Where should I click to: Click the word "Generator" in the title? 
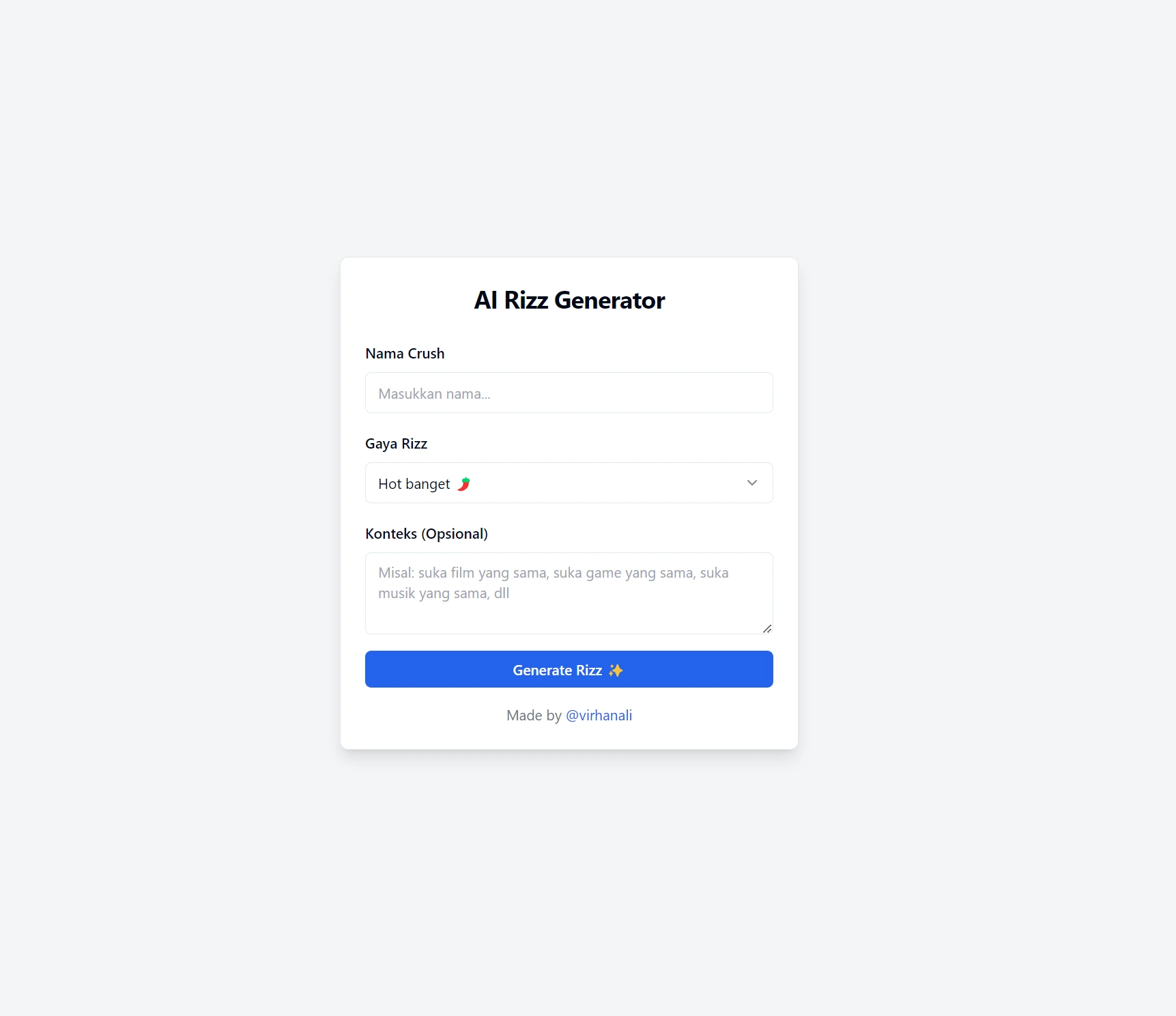609,300
